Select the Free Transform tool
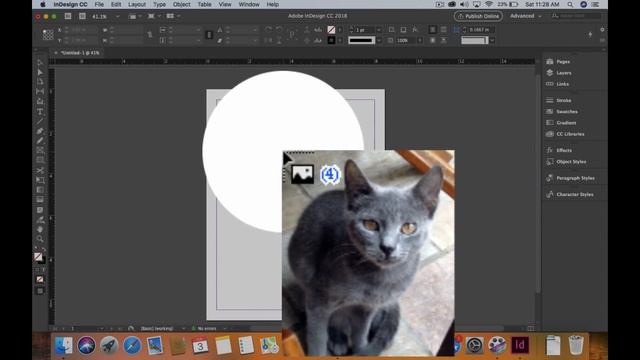The image size is (640, 360). [x=40, y=180]
